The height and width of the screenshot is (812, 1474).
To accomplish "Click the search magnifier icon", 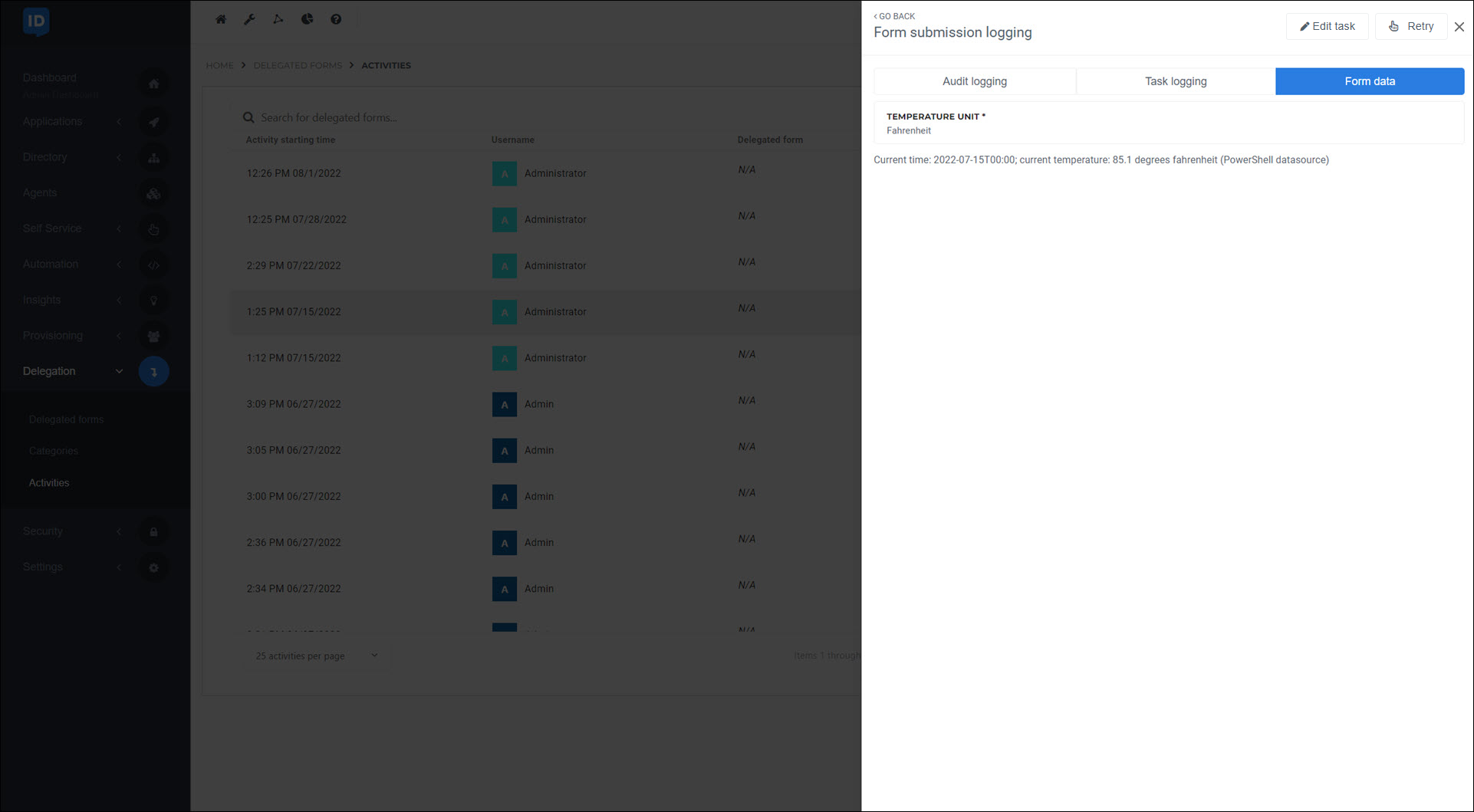I will pos(248,117).
